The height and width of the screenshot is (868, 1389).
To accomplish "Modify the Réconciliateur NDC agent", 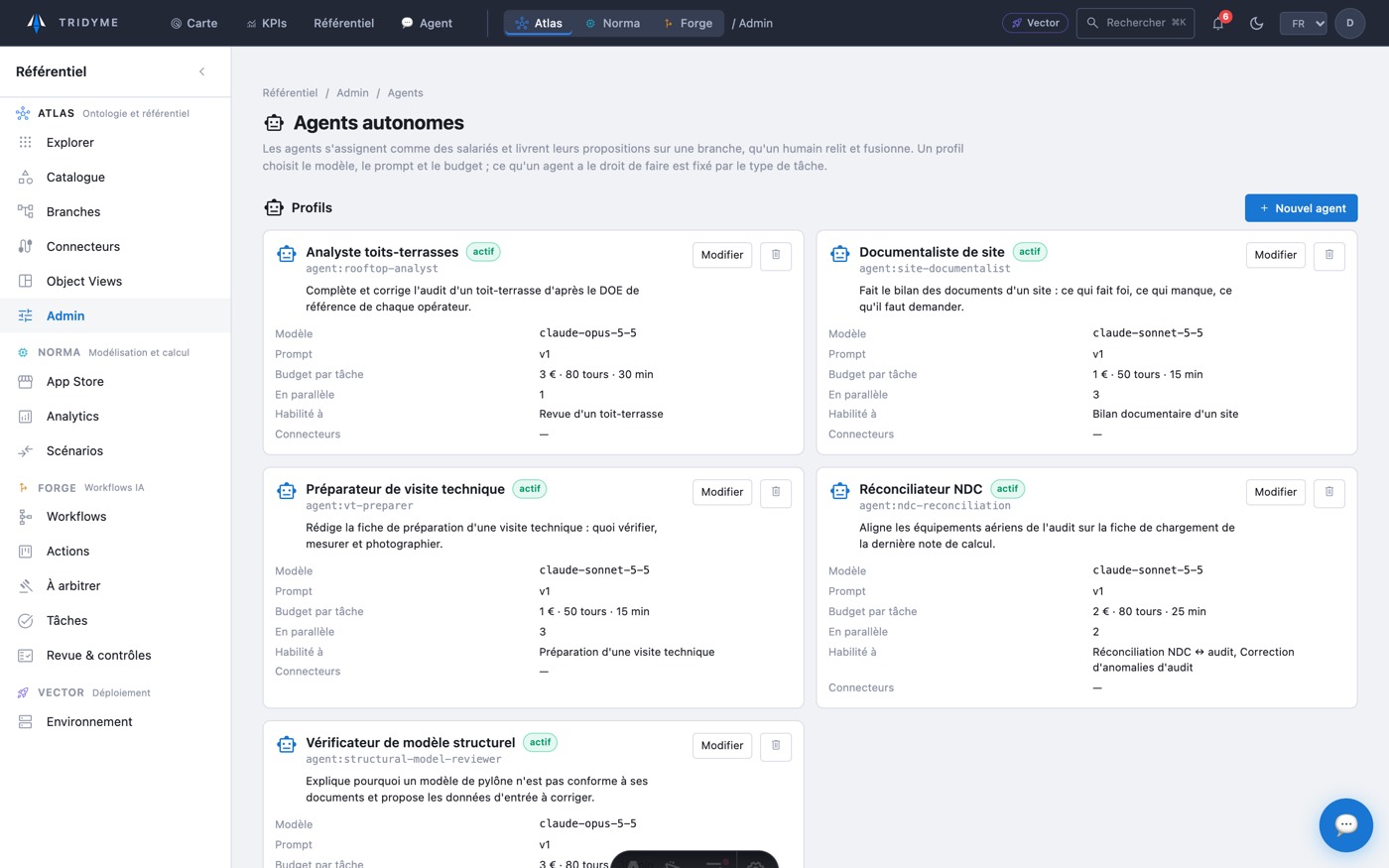I will coord(1275,492).
